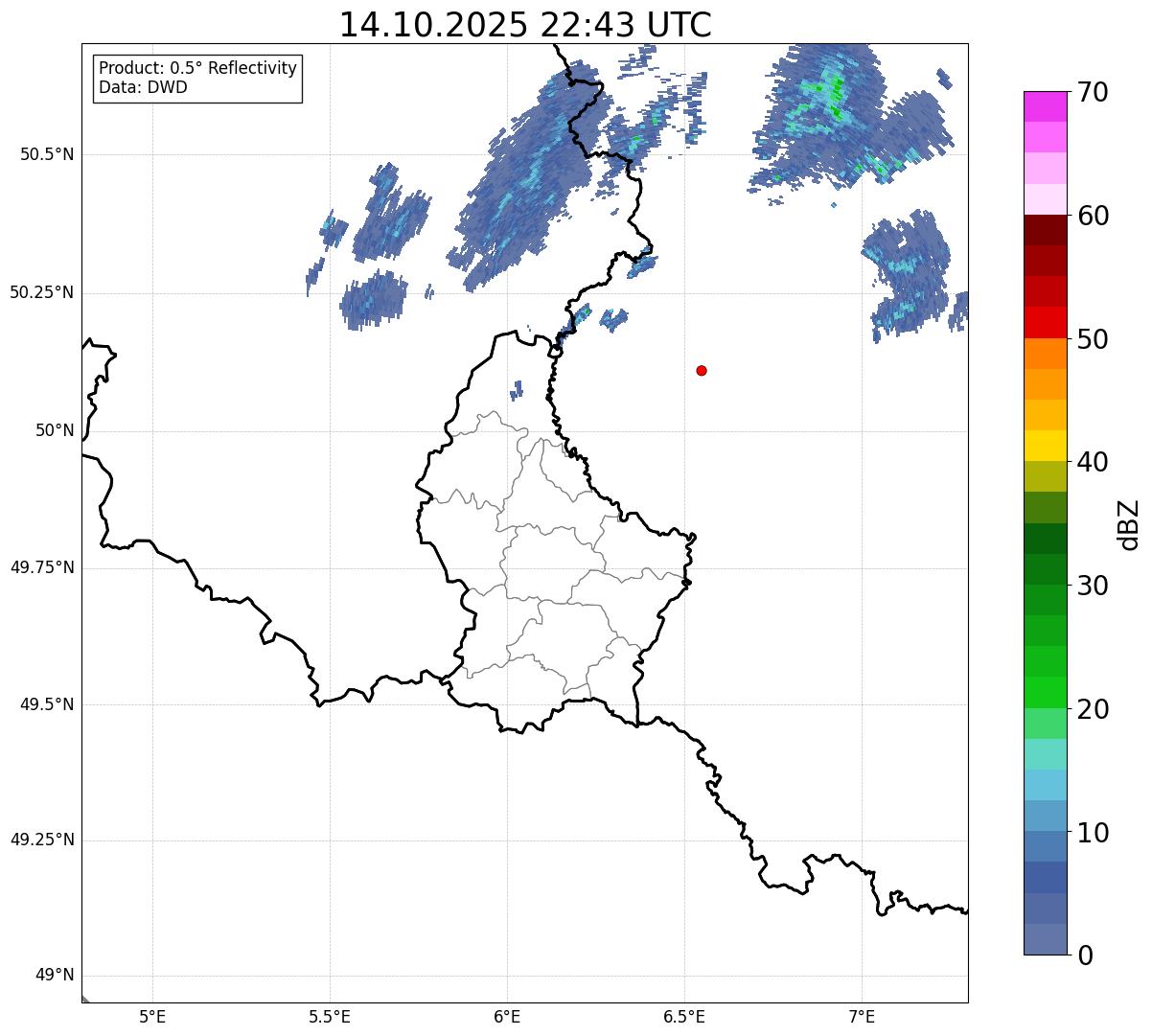
Task: Click the 50°N latitude label
Action: [x=55, y=430]
